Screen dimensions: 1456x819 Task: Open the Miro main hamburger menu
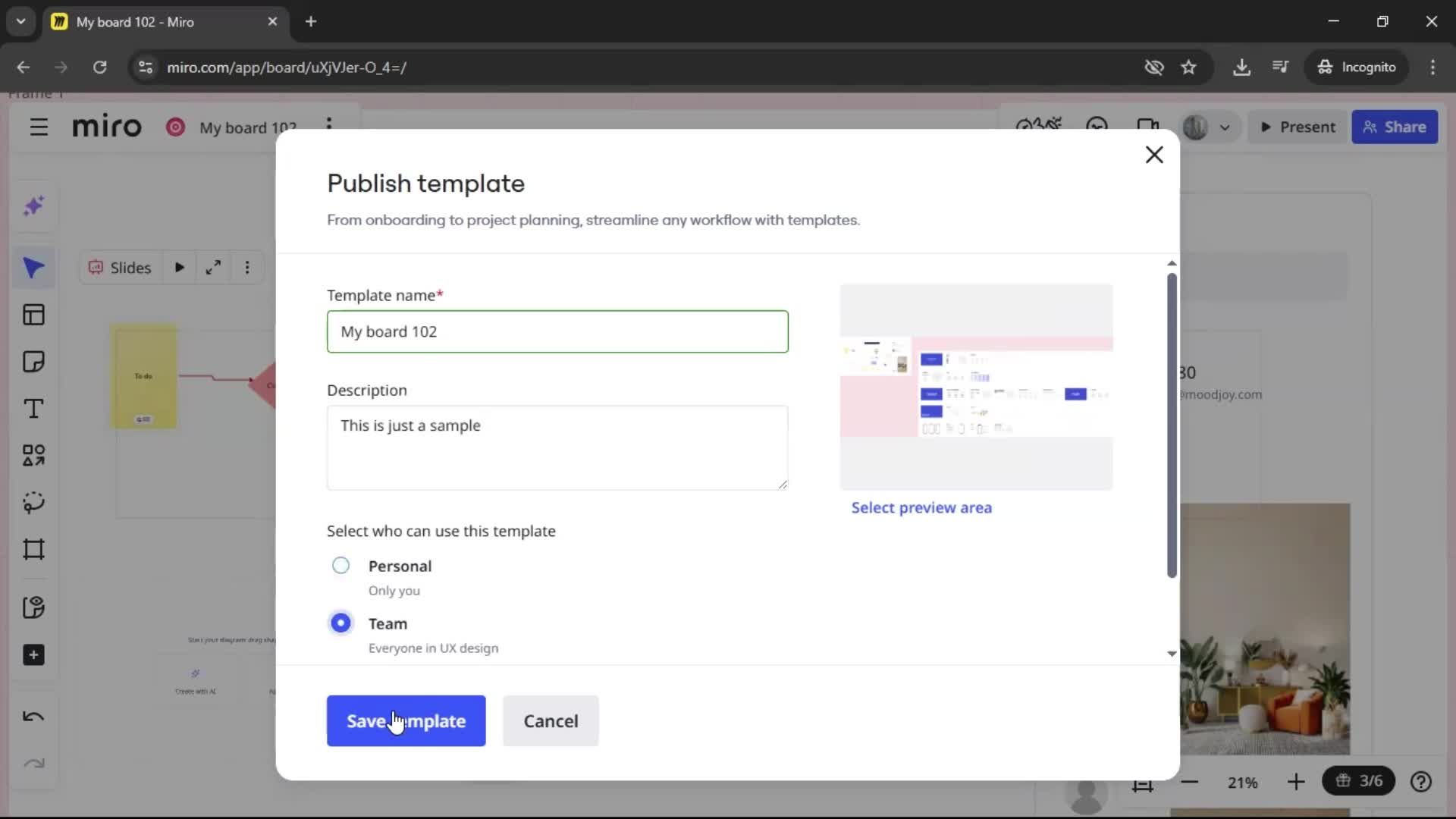pyautogui.click(x=39, y=127)
